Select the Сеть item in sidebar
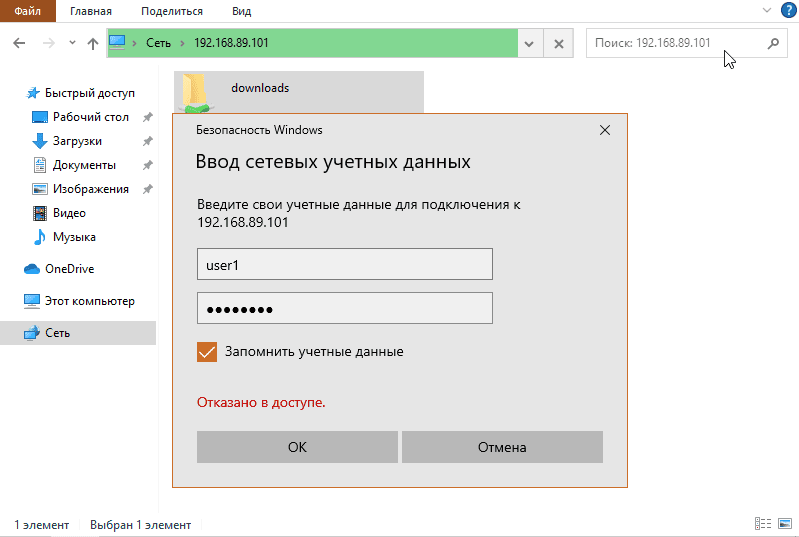 pyautogui.click(x=58, y=333)
